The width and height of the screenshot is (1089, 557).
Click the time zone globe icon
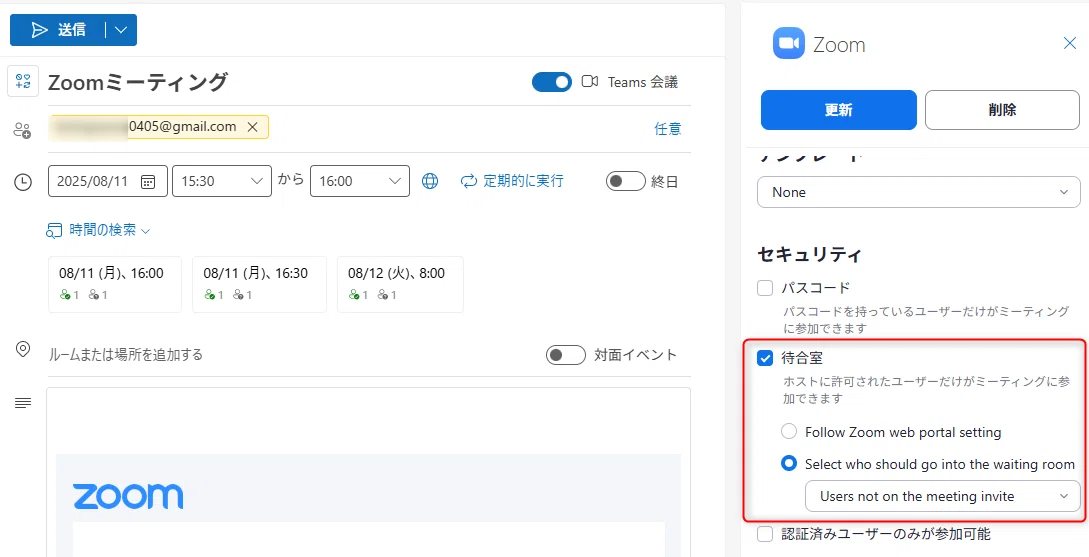point(431,181)
